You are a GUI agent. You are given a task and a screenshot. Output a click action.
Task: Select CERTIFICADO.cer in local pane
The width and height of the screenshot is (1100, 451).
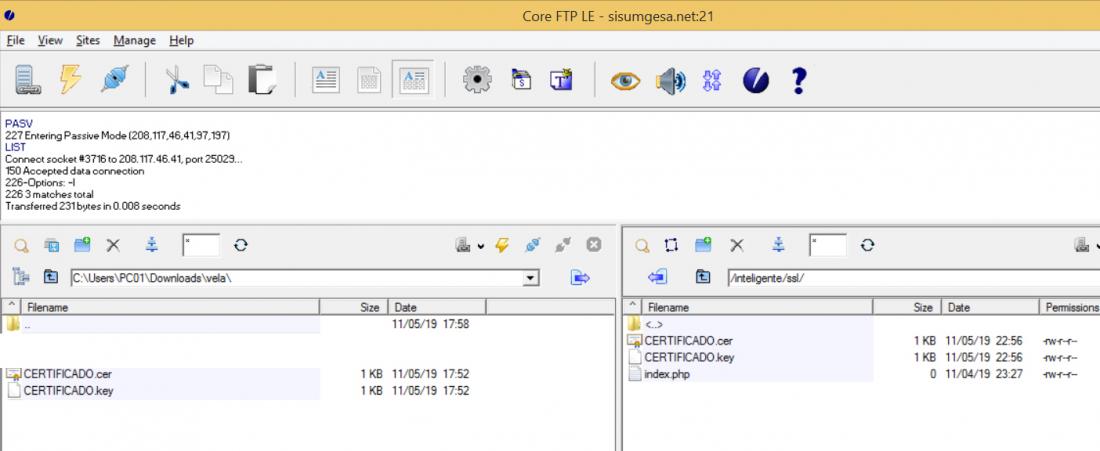pos(67,374)
